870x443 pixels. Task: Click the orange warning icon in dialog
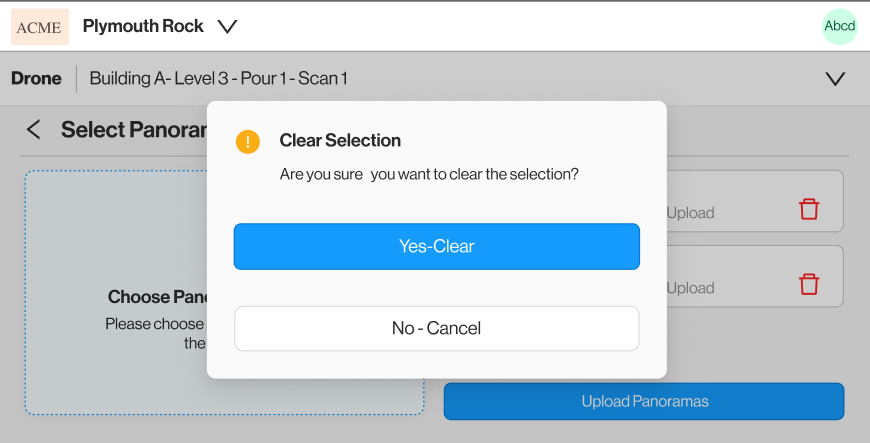pos(247,141)
